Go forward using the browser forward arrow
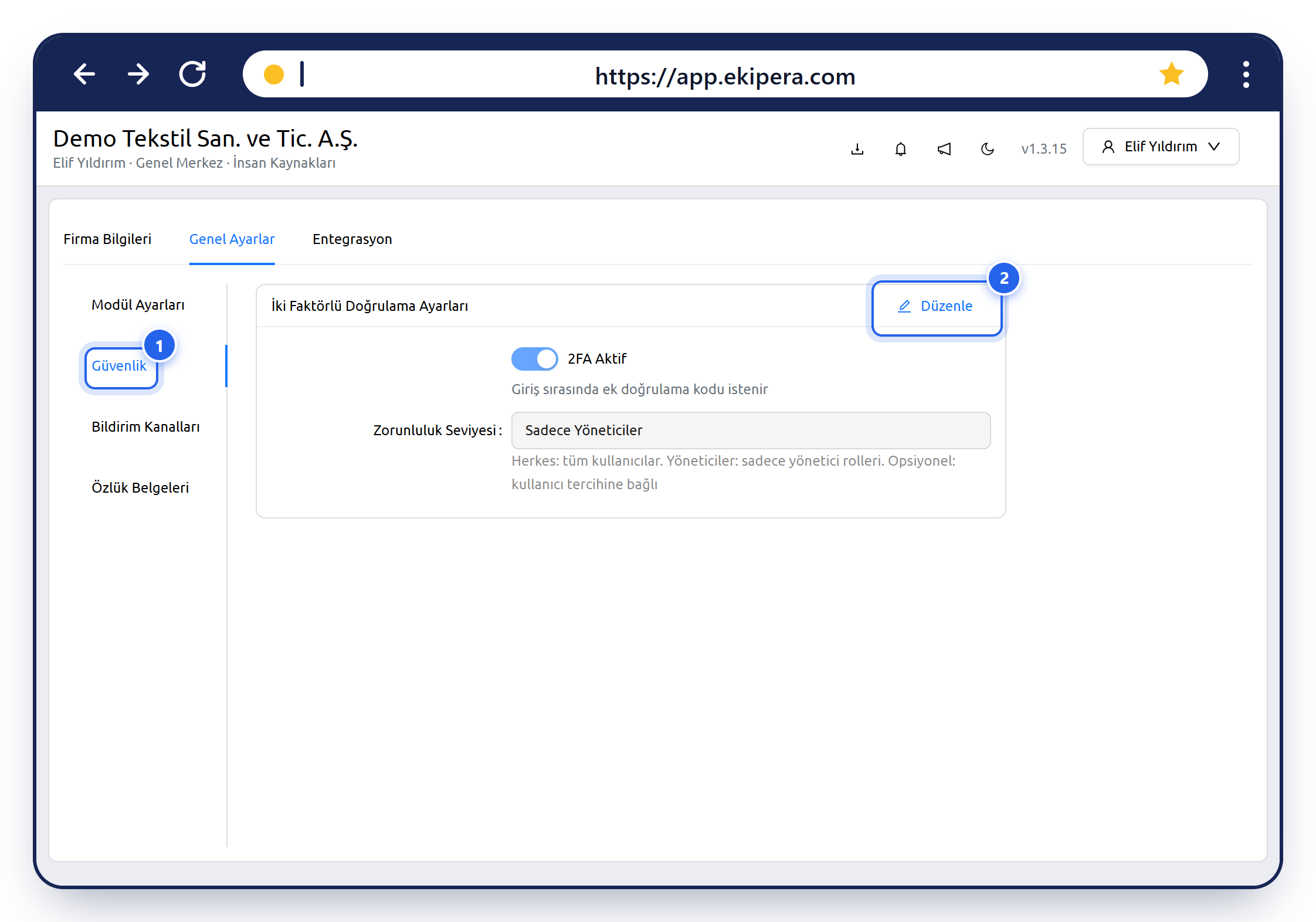Viewport: 1316px width, 922px height. click(x=138, y=74)
